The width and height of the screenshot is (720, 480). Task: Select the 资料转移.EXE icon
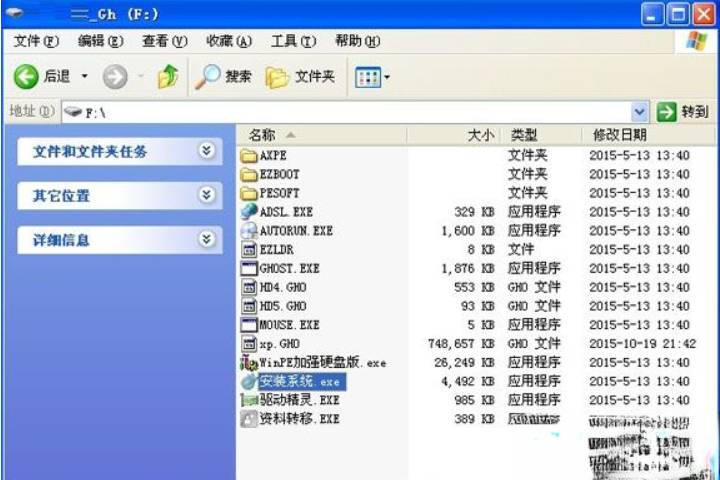click(x=249, y=419)
